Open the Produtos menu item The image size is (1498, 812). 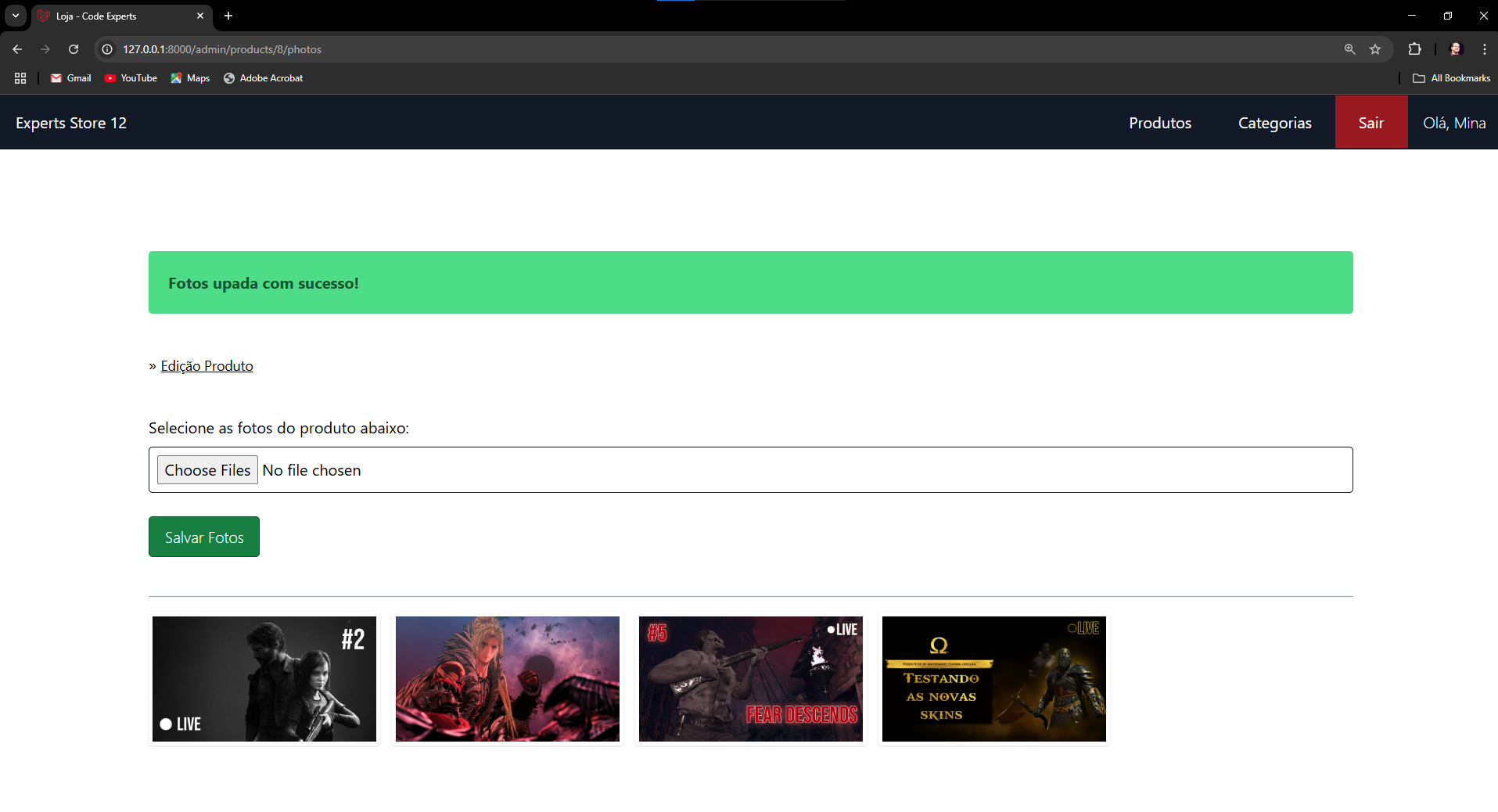tap(1159, 123)
